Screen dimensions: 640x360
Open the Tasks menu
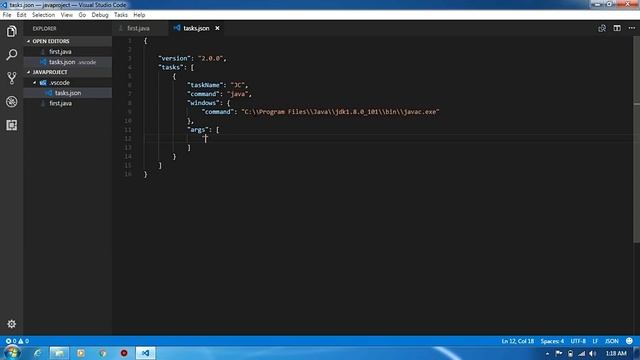(x=120, y=15)
